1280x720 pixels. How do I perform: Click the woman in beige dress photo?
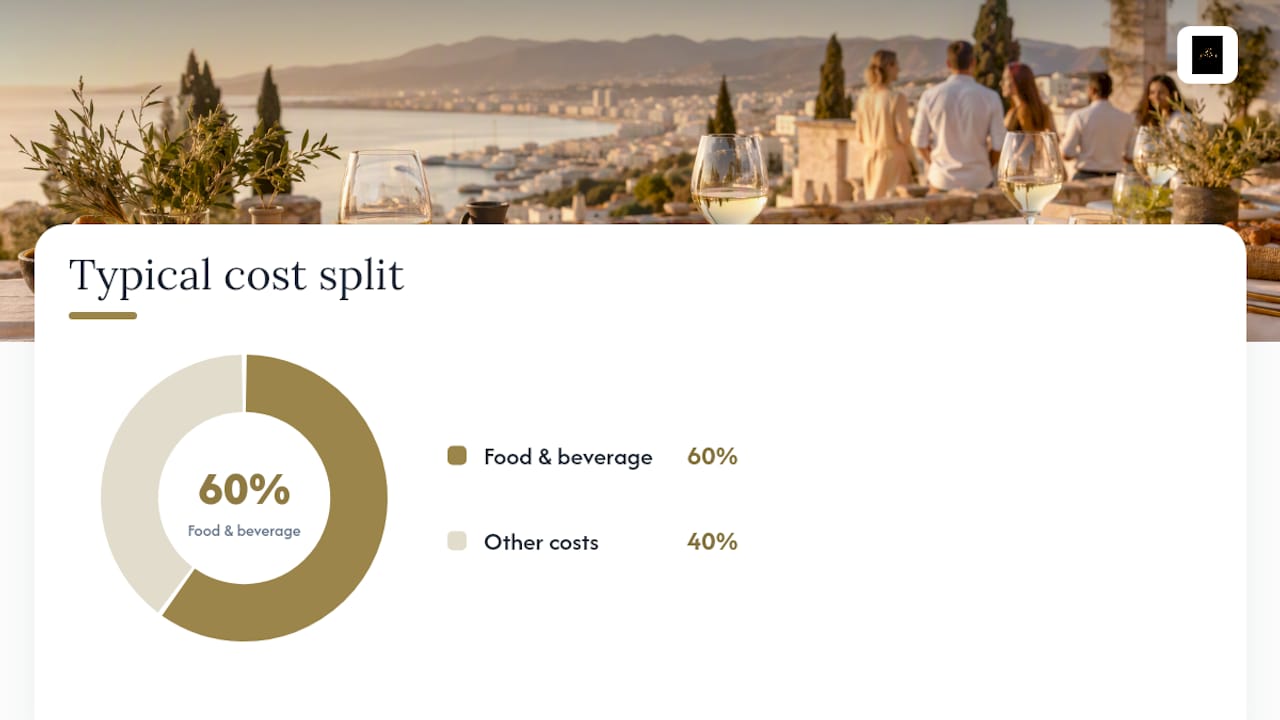click(884, 125)
